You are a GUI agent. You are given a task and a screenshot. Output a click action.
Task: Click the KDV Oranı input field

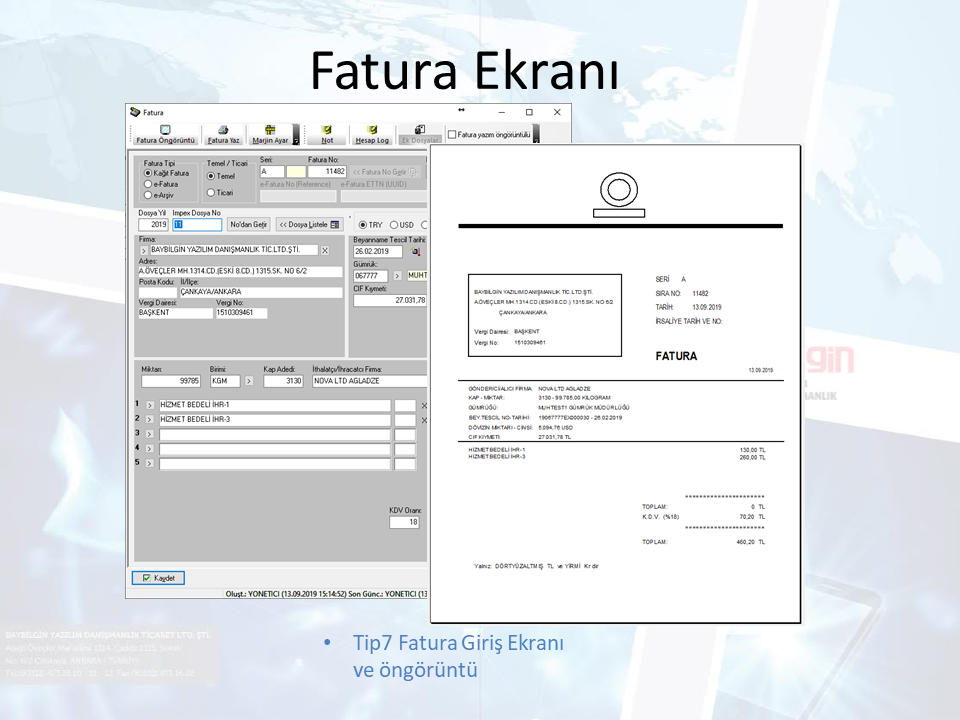point(403,522)
